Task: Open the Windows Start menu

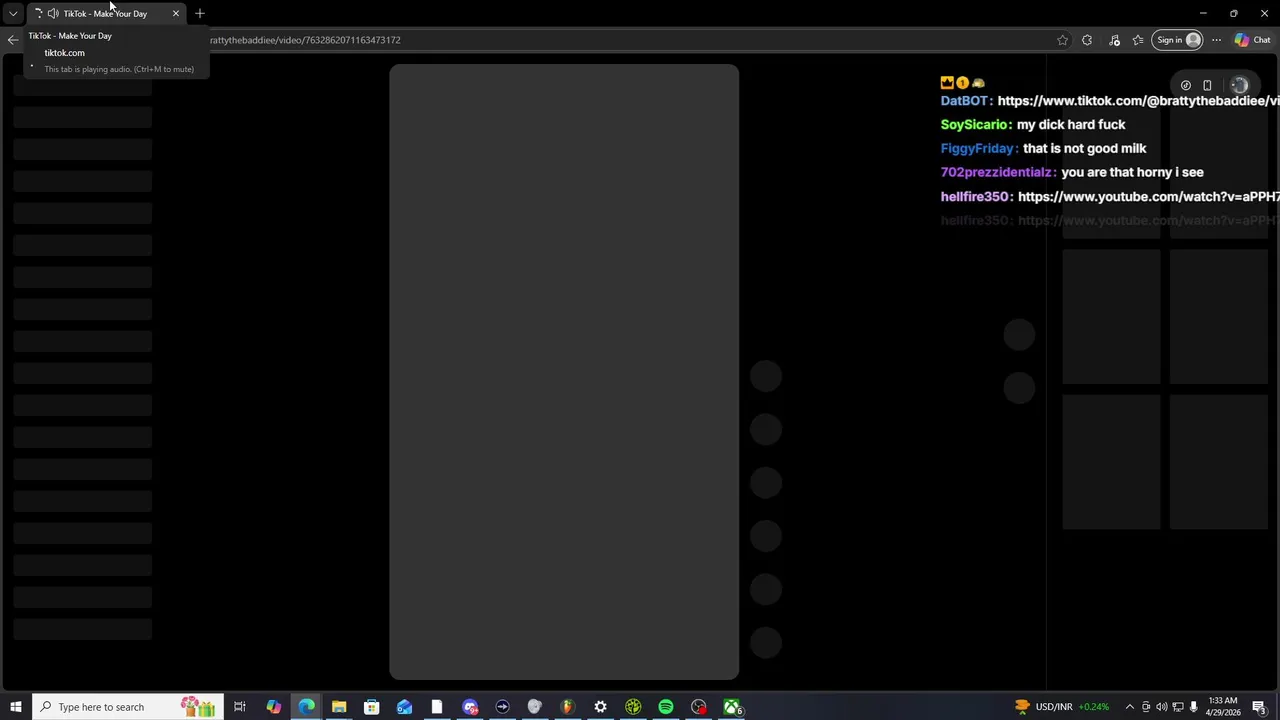Action: [x=16, y=707]
